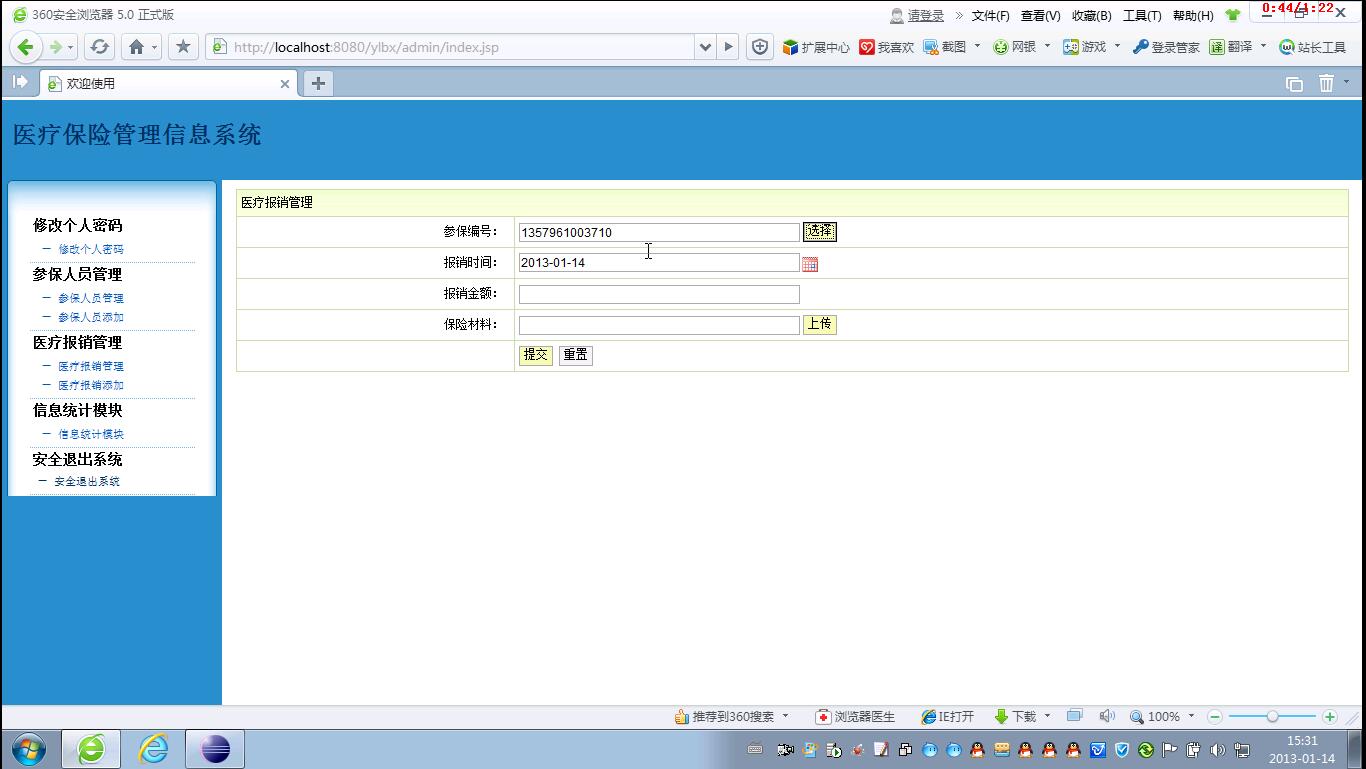The height and width of the screenshot is (769, 1366).
Task: Open 浏览器医生 browser doctor
Action: (x=856, y=717)
